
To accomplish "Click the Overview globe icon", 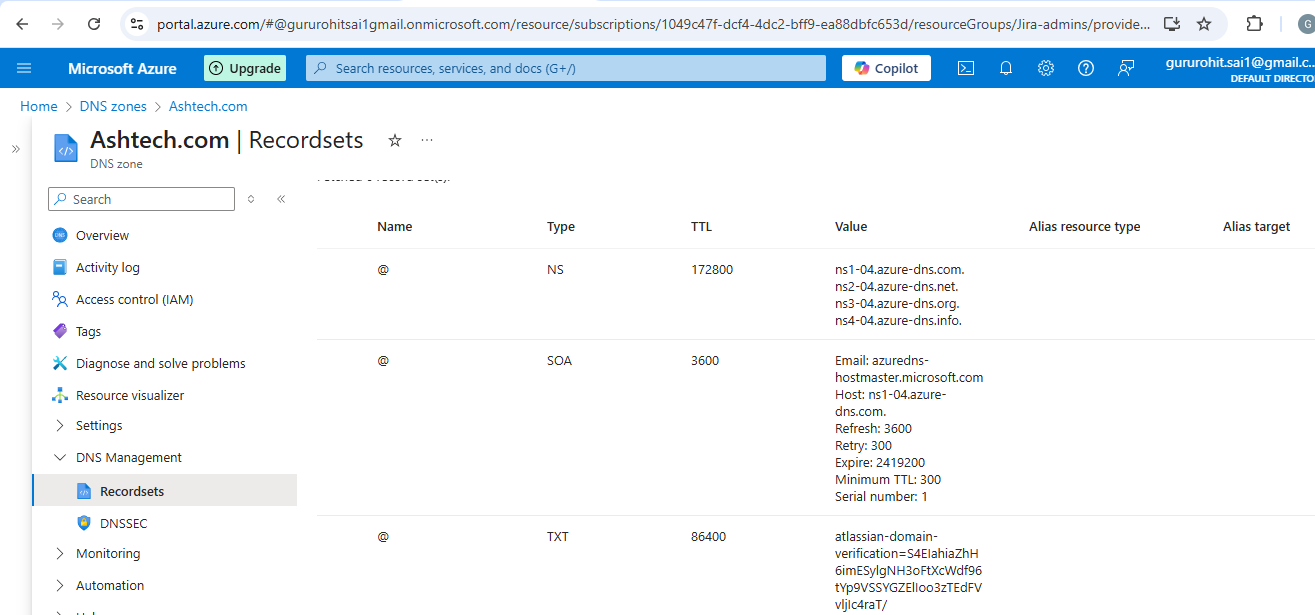I will point(59,235).
